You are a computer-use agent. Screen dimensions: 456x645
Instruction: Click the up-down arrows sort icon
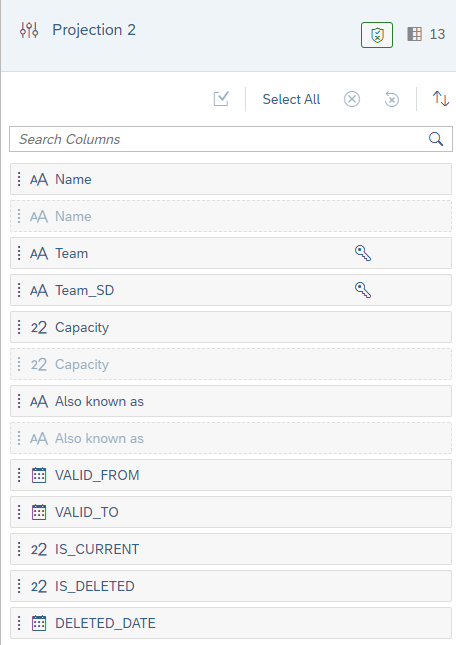(x=440, y=99)
